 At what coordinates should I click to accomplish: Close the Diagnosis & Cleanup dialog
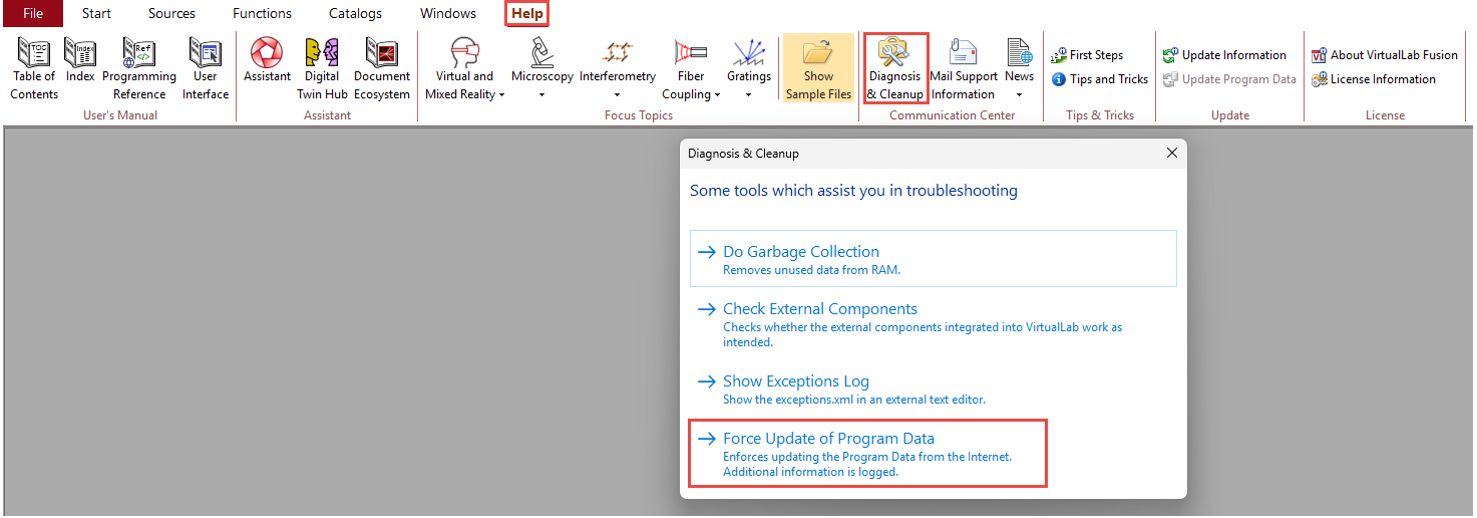(1172, 153)
